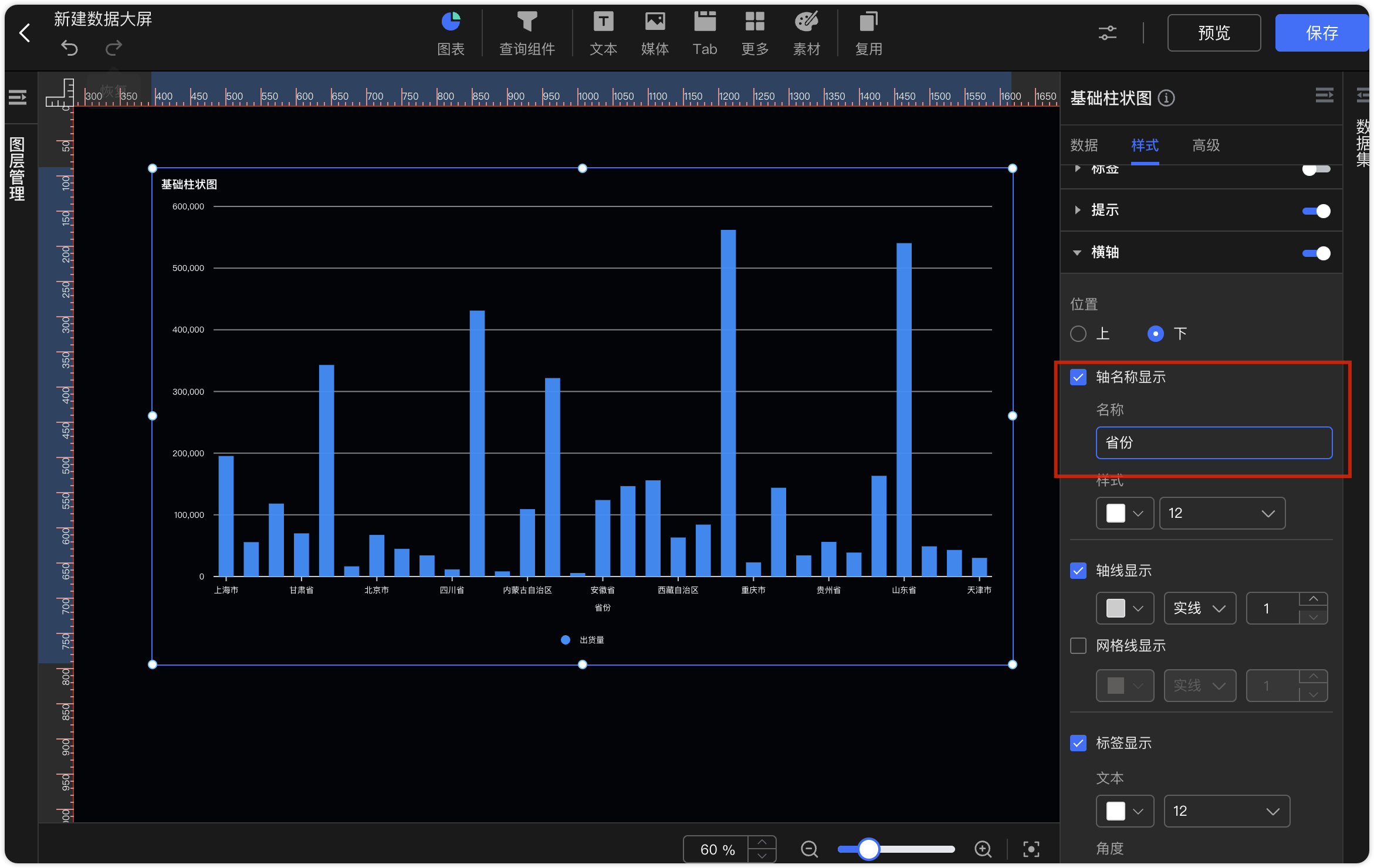This screenshot has width=1374, height=868.
Task: Toggle the 提示 tooltip switch
Action: [1316, 211]
